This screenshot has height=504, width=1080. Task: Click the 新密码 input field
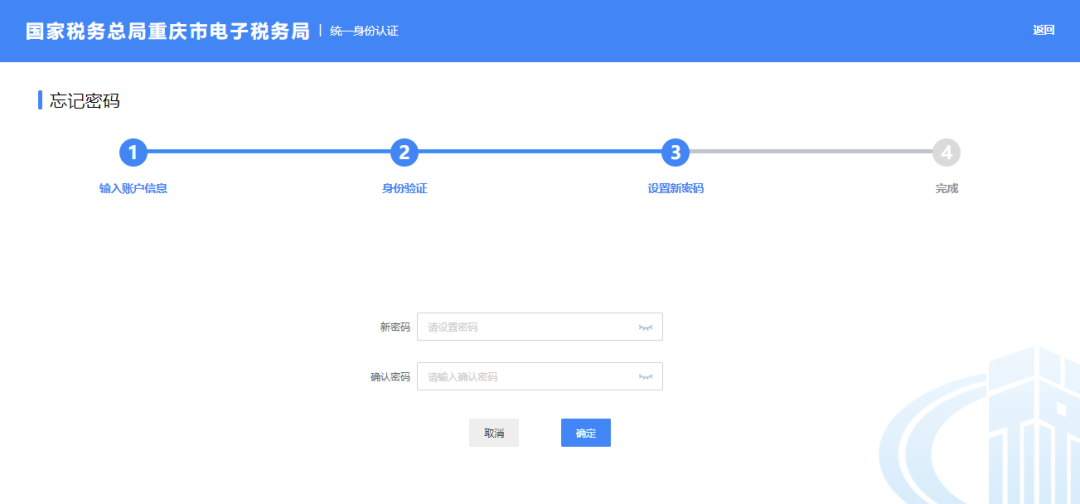click(539, 327)
